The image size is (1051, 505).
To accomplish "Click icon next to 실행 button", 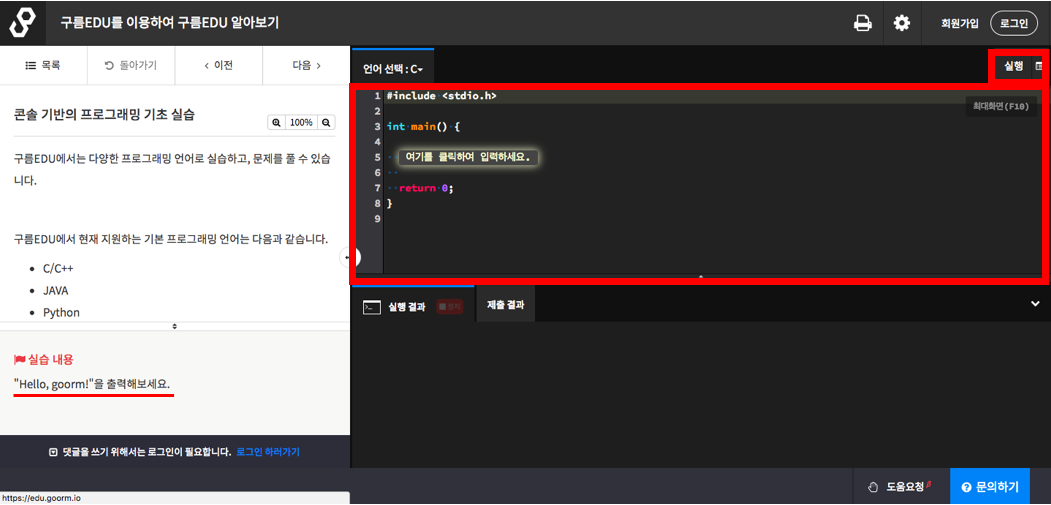I will [1040, 66].
